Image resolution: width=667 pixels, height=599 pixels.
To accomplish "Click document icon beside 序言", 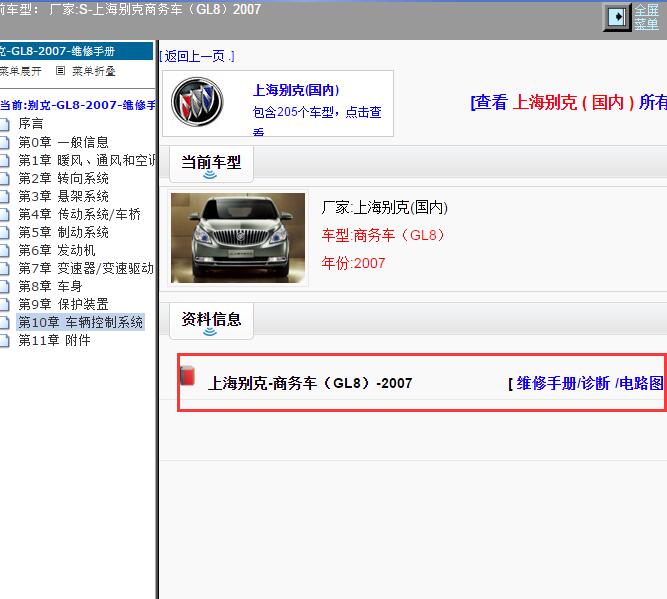I will tap(4, 124).
